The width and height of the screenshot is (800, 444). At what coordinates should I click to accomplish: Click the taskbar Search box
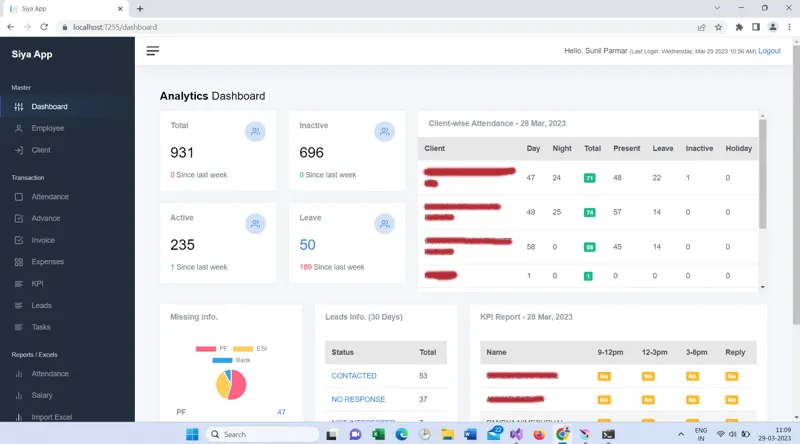263,434
